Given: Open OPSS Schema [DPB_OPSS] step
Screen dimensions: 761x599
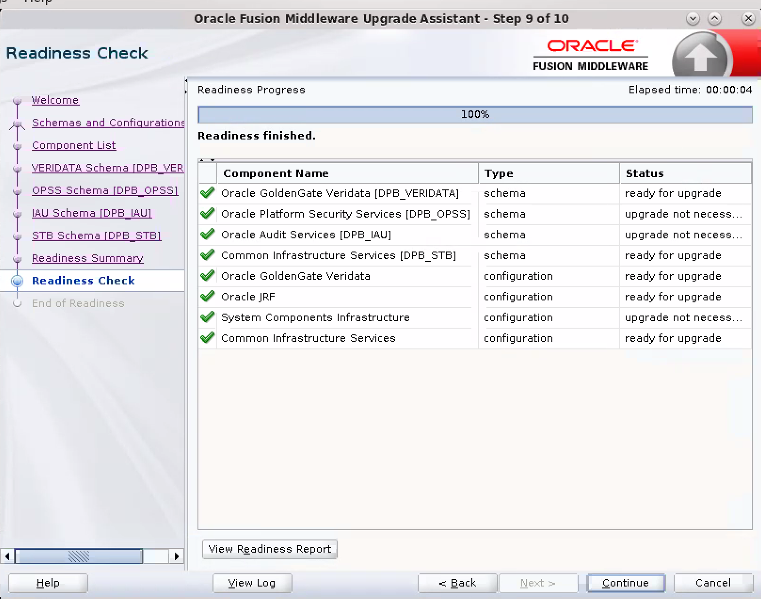Looking at the screenshot, I should coord(105,190).
